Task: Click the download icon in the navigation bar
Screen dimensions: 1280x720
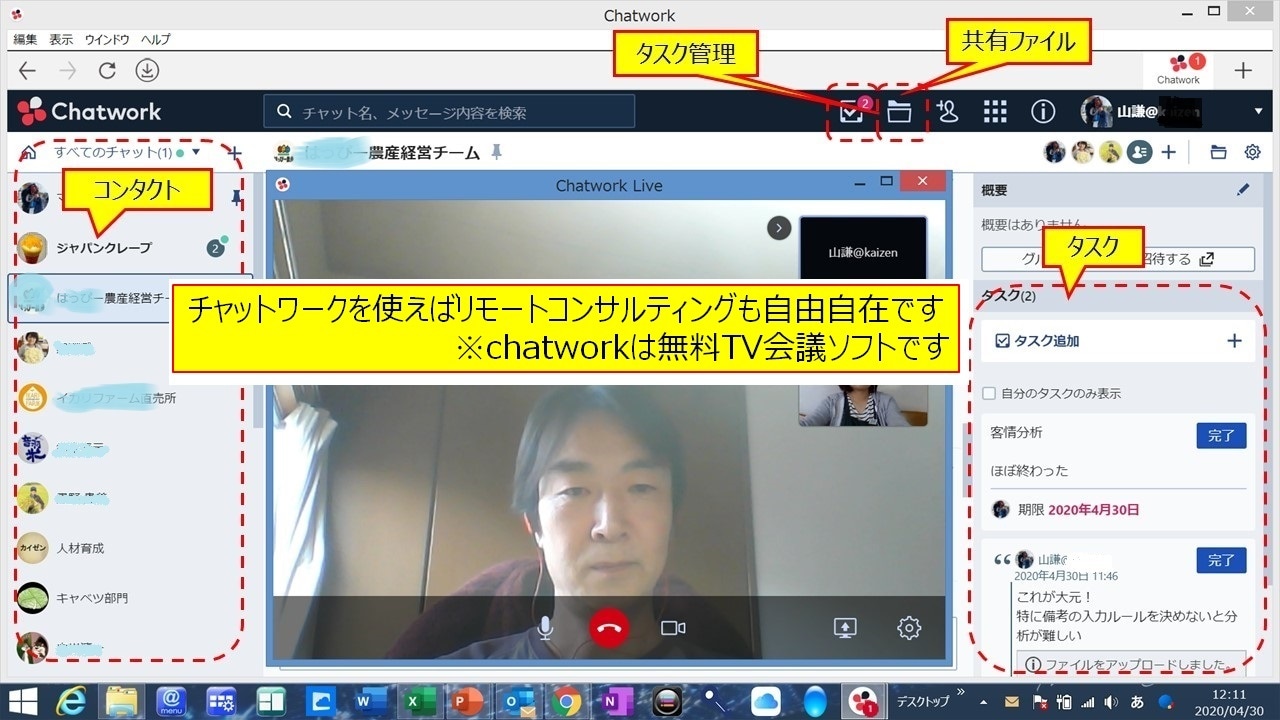Action: 147,70
